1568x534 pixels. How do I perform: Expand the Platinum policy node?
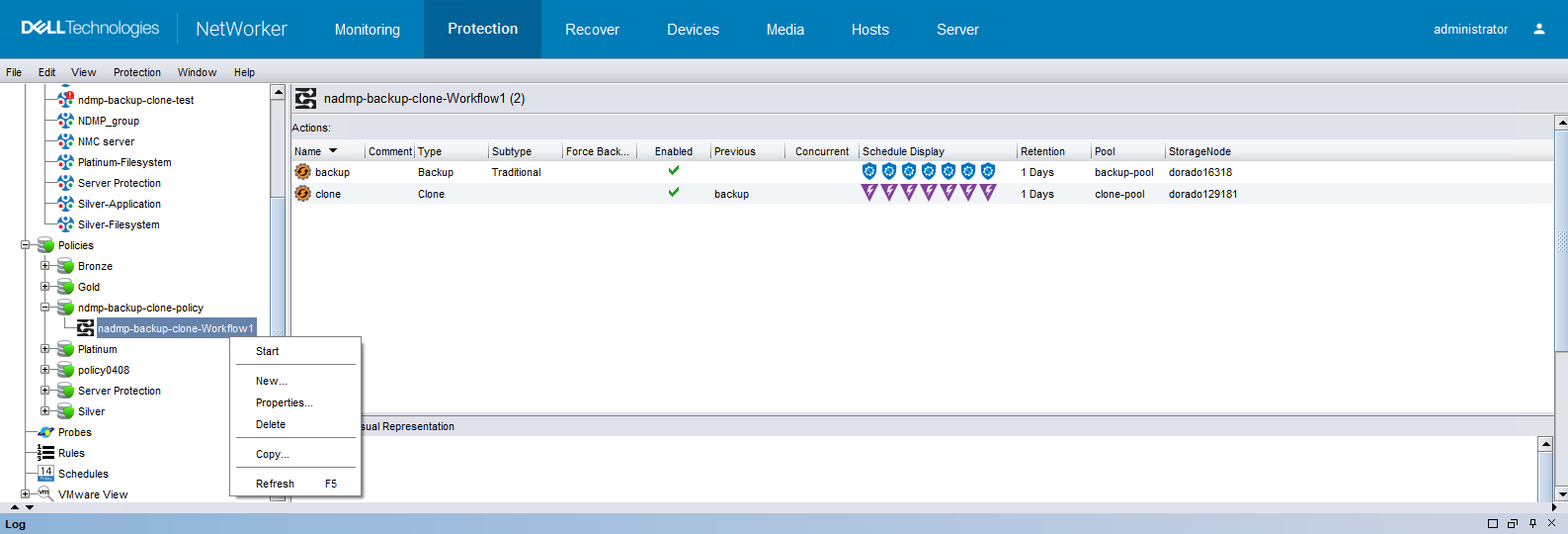[44, 348]
